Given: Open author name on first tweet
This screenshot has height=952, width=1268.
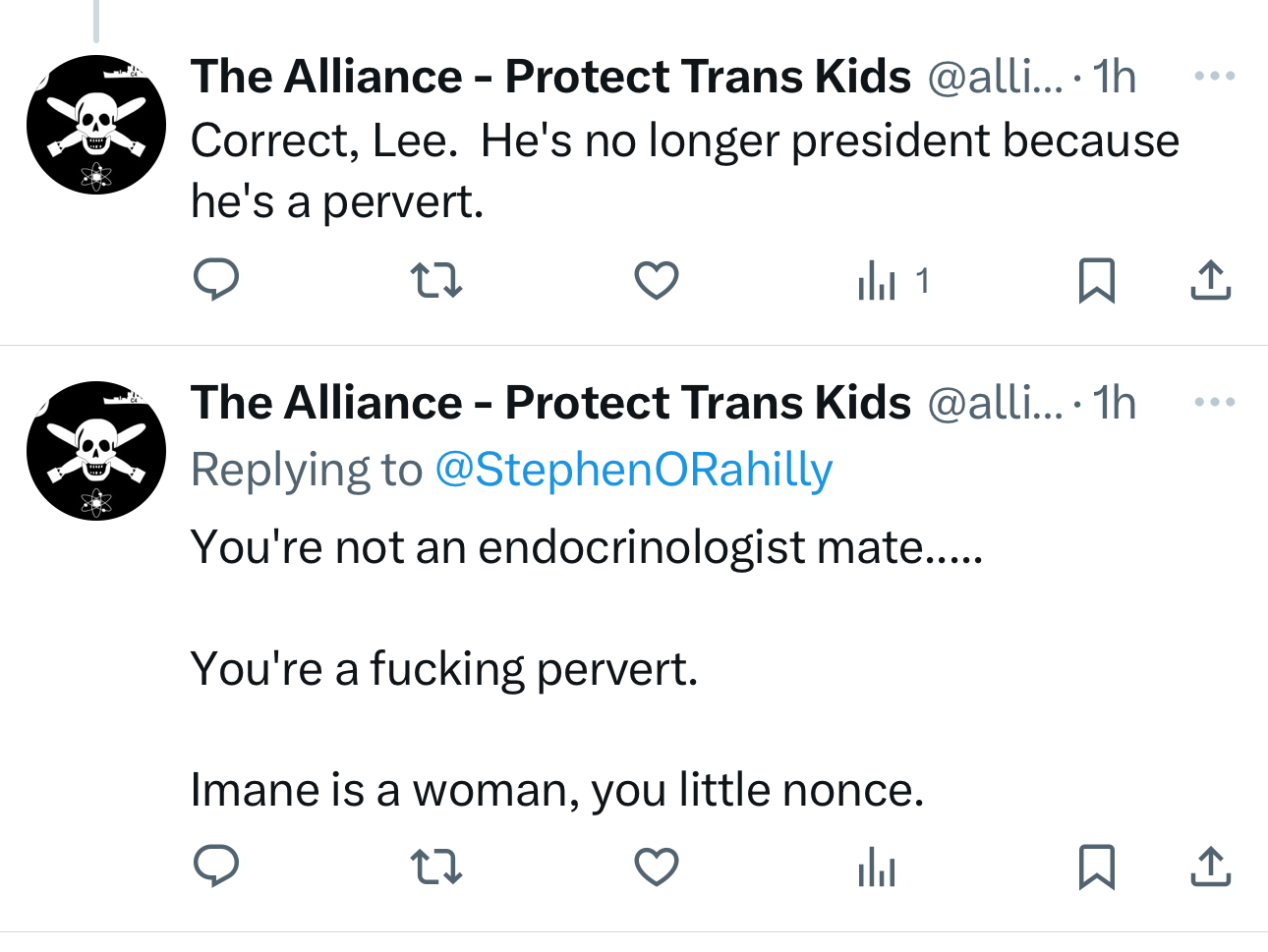Looking at the screenshot, I should click(550, 77).
